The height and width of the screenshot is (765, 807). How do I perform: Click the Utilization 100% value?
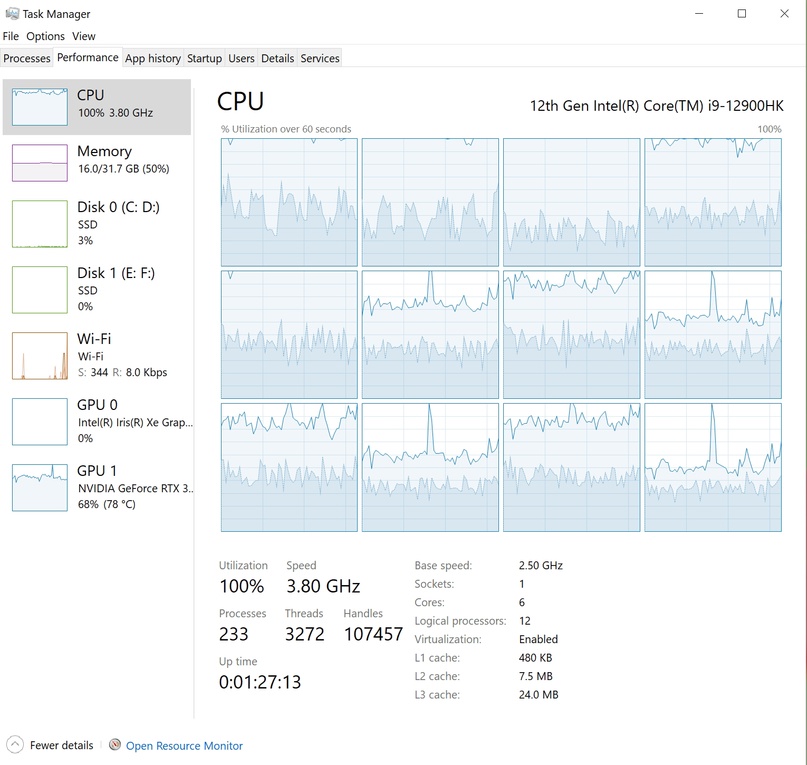(241, 586)
